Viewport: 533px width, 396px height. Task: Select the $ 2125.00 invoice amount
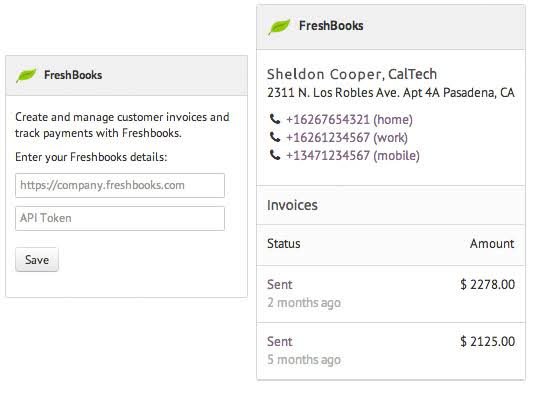(488, 342)
